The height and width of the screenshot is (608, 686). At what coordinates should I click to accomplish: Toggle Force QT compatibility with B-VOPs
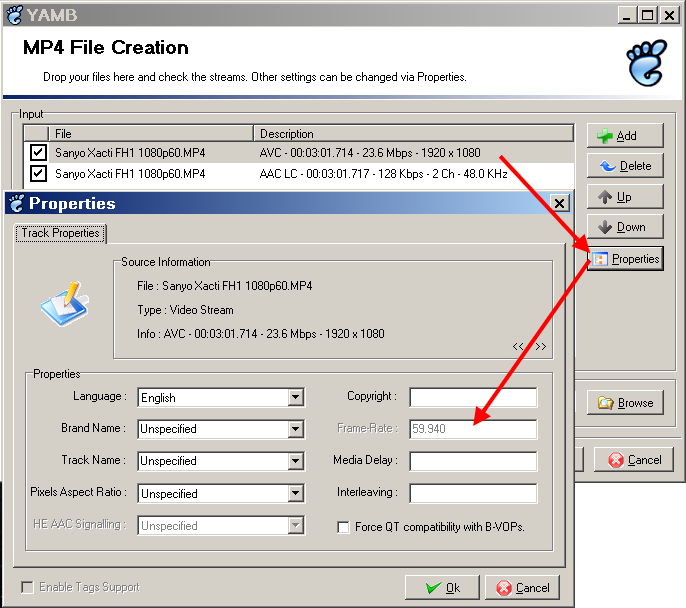(x=343, y=527)
